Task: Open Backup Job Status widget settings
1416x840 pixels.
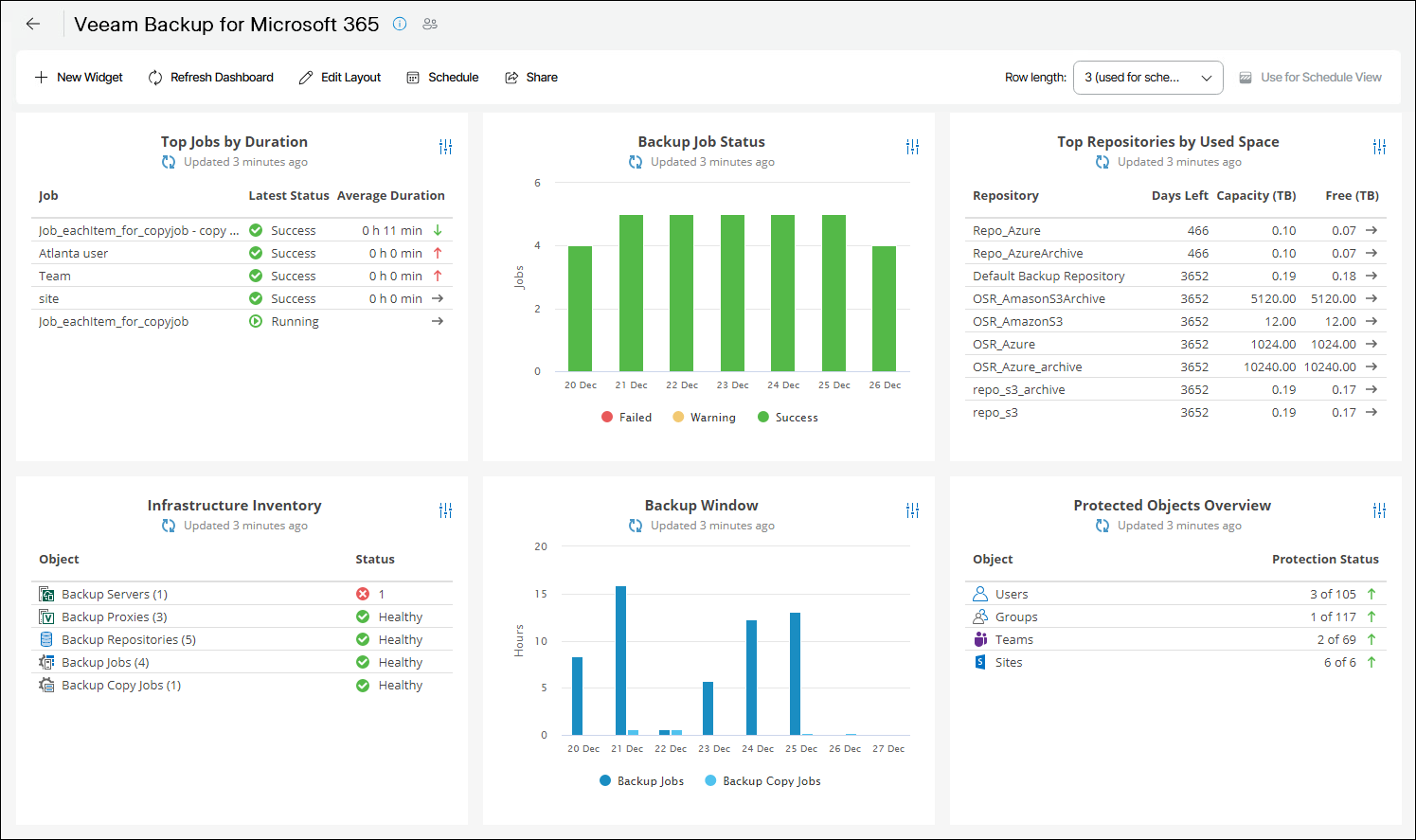Action: pos(912,147)
